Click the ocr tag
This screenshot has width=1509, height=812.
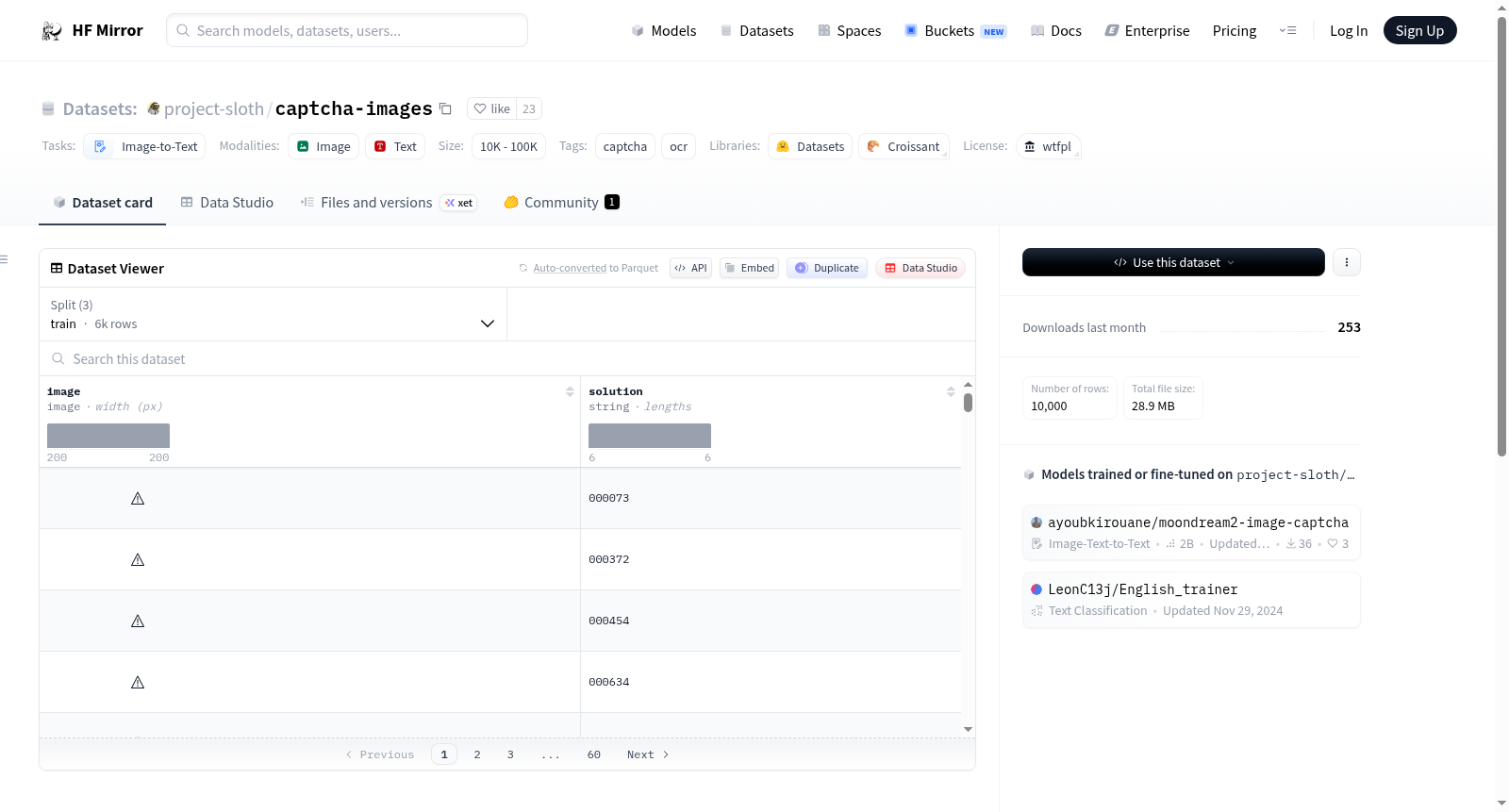tap(679, 146)
